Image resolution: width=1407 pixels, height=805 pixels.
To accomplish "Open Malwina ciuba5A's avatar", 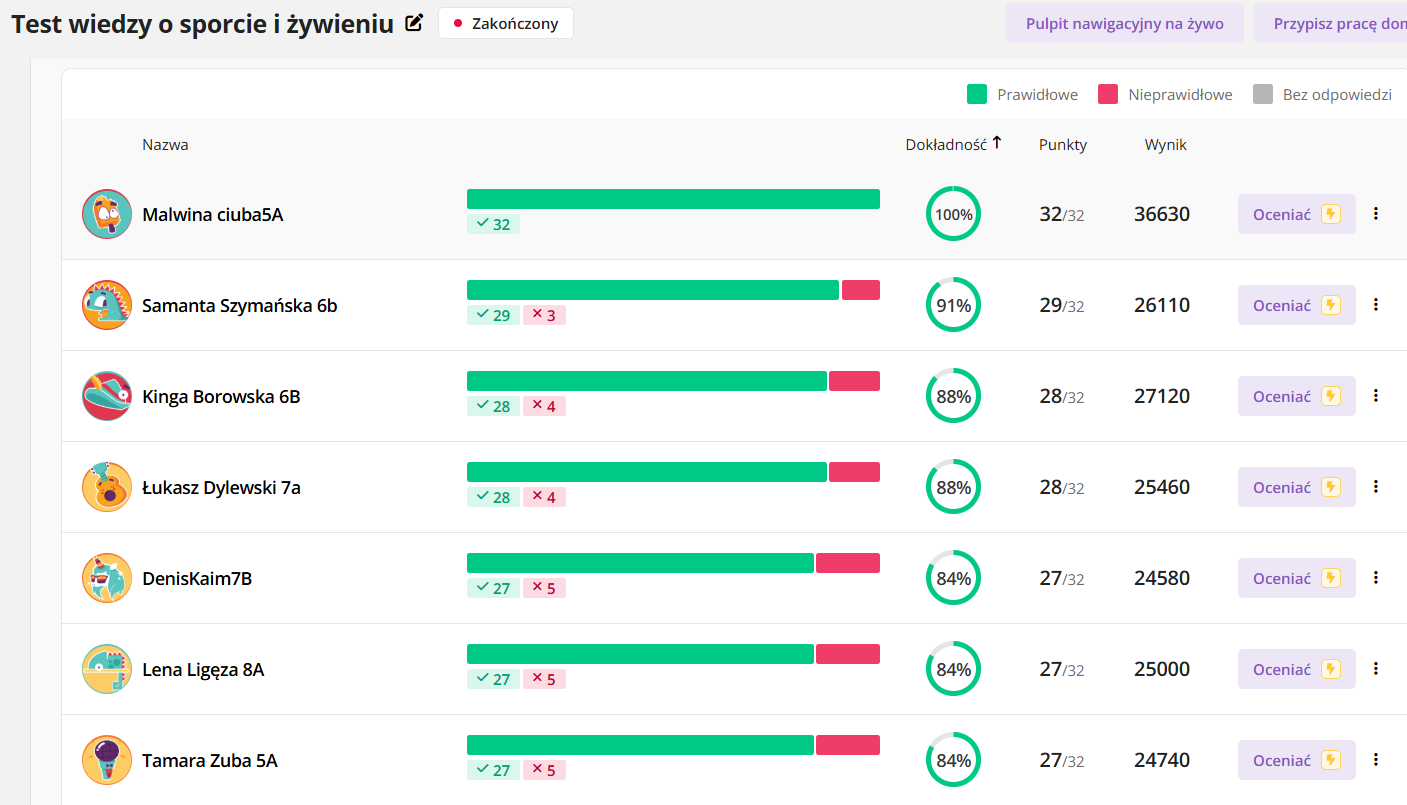I will pos(107,214).
